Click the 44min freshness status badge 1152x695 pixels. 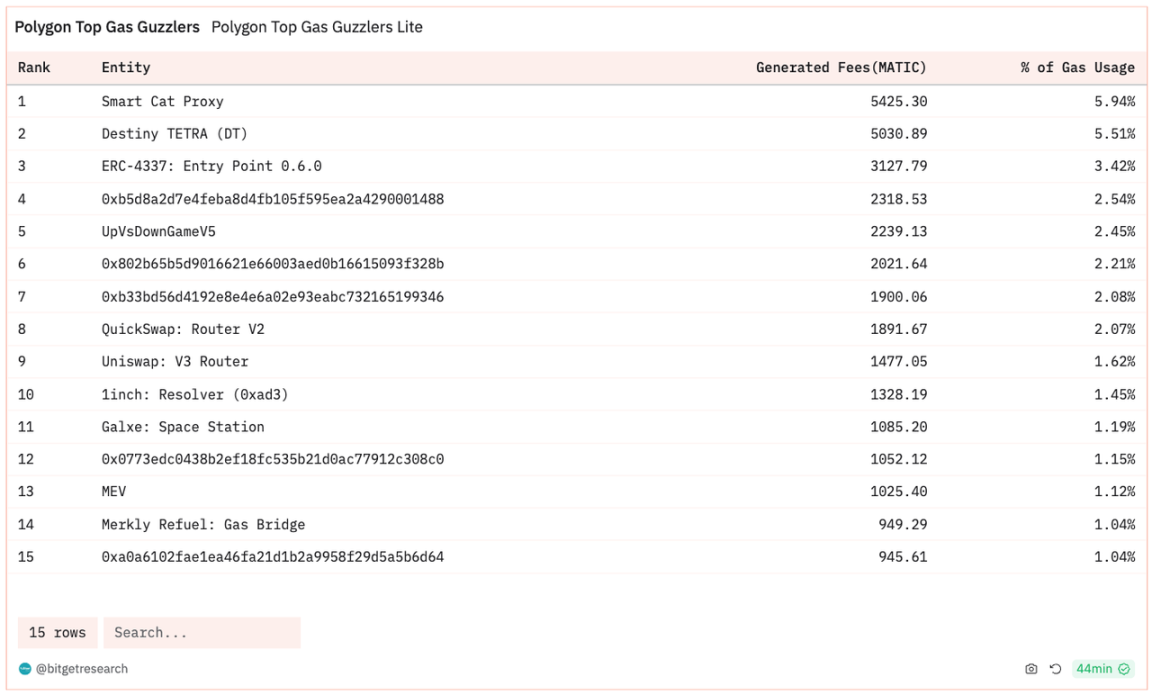(x=1101, y=668)
